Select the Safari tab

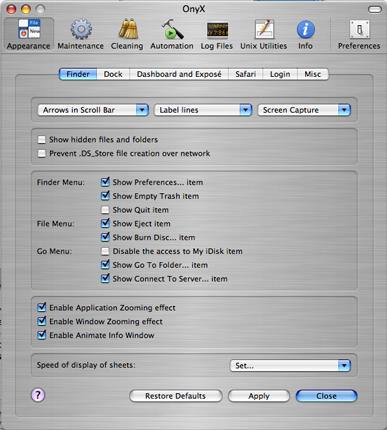[x=246, y=74]
